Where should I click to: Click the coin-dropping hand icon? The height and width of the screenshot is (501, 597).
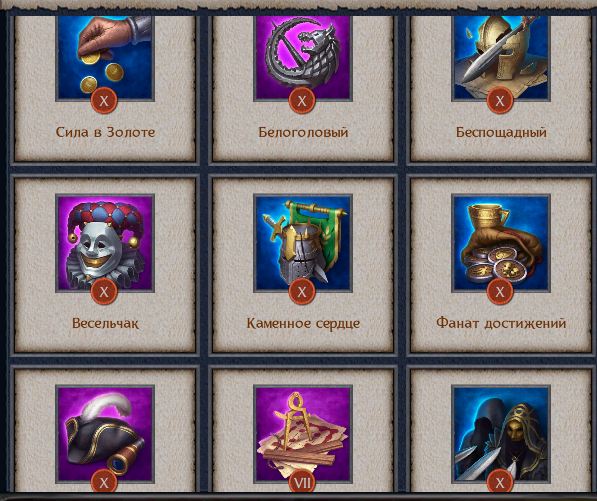pyautogui.click(x=105, y=57)
